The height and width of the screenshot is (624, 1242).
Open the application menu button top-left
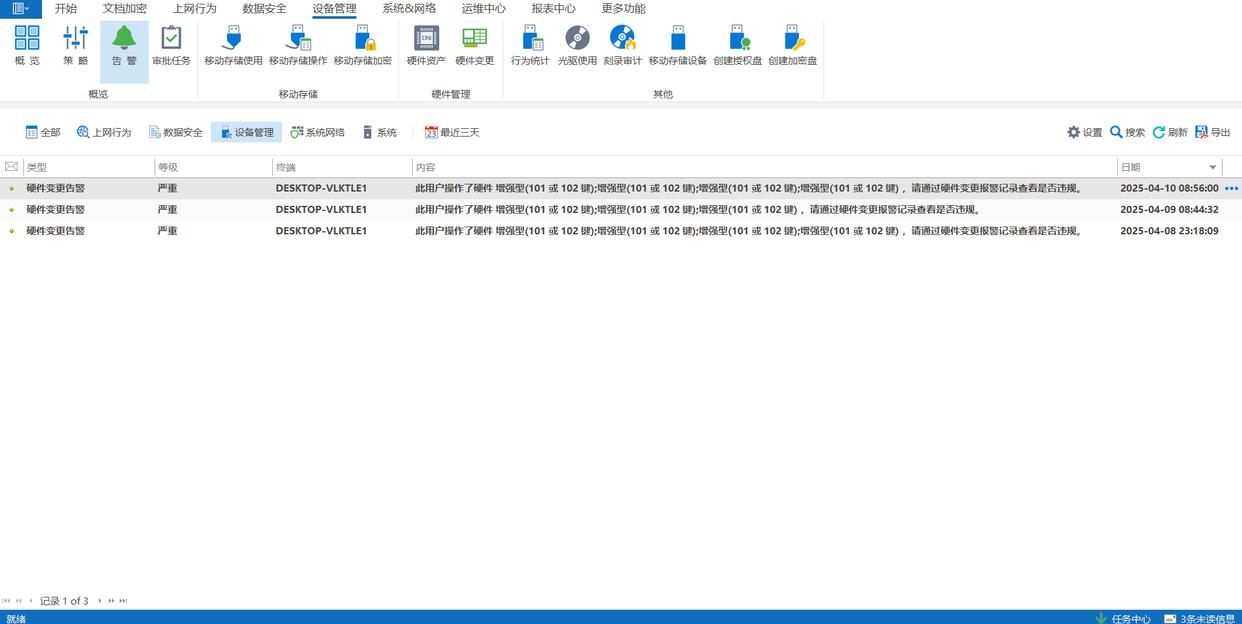coord(20,8)
